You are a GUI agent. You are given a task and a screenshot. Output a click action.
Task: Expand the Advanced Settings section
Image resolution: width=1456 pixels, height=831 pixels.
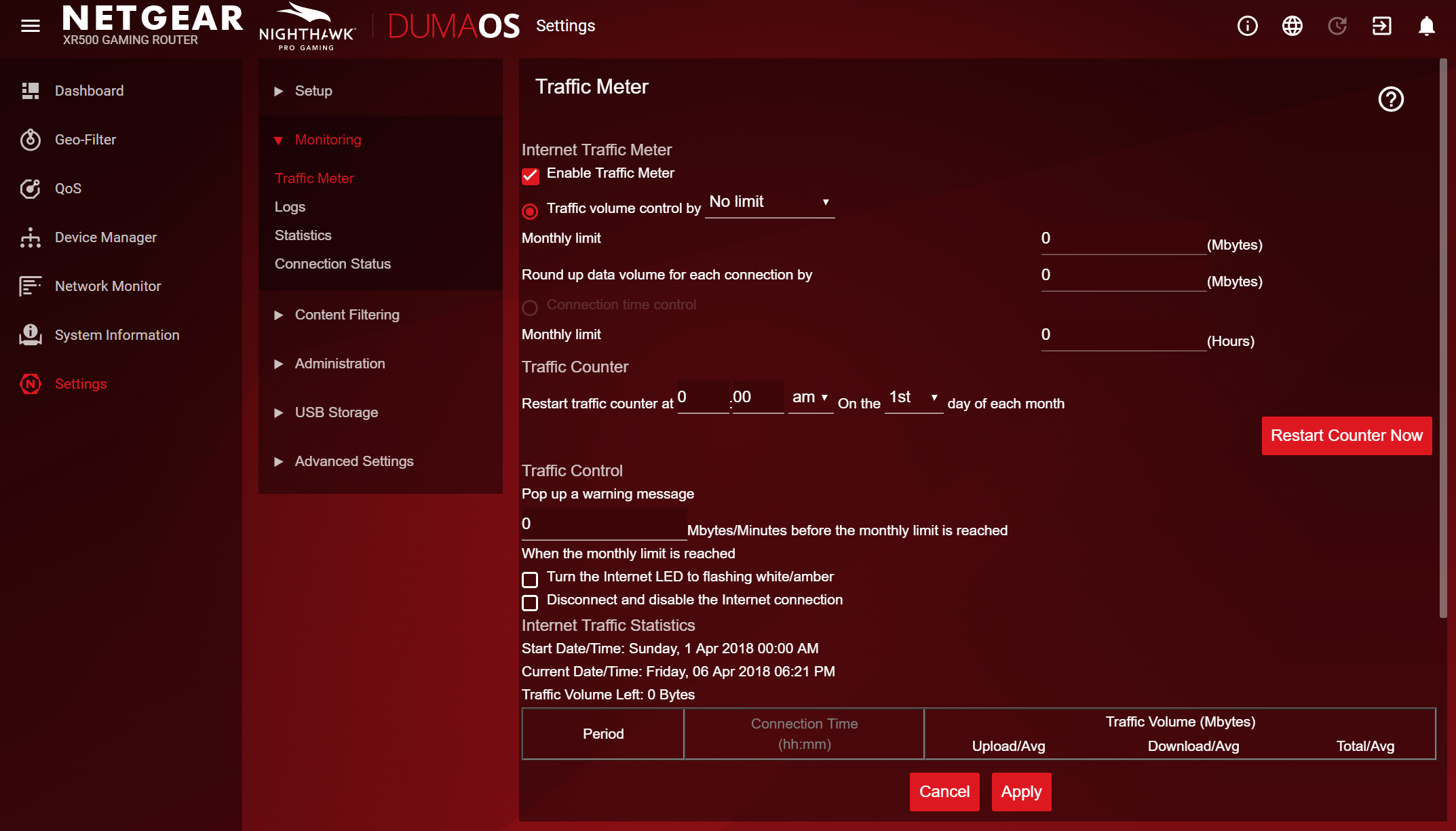(x=353, y=461)
